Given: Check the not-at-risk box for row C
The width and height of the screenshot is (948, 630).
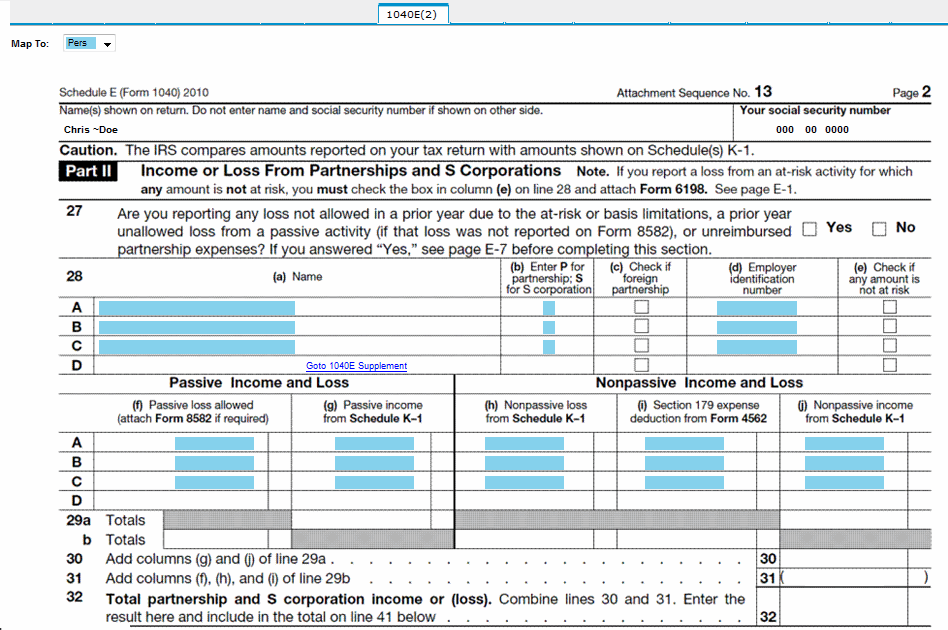Looking at the screenshot, I should (x=889, y=346).
